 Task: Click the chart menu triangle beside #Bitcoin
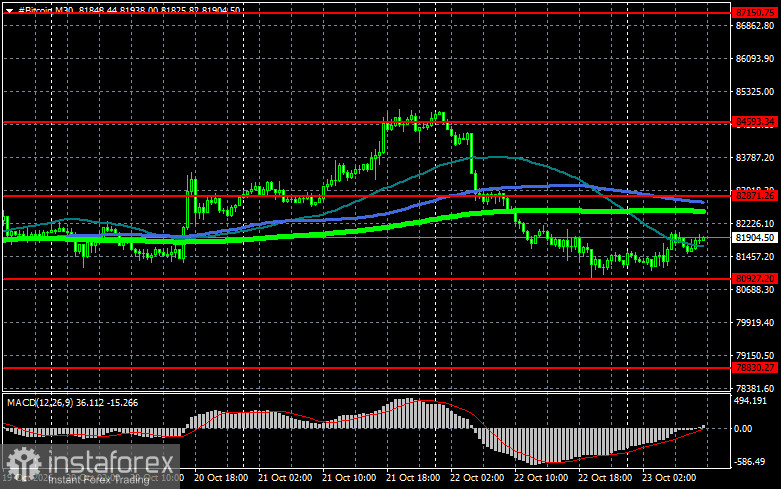(x=9, y=10)
